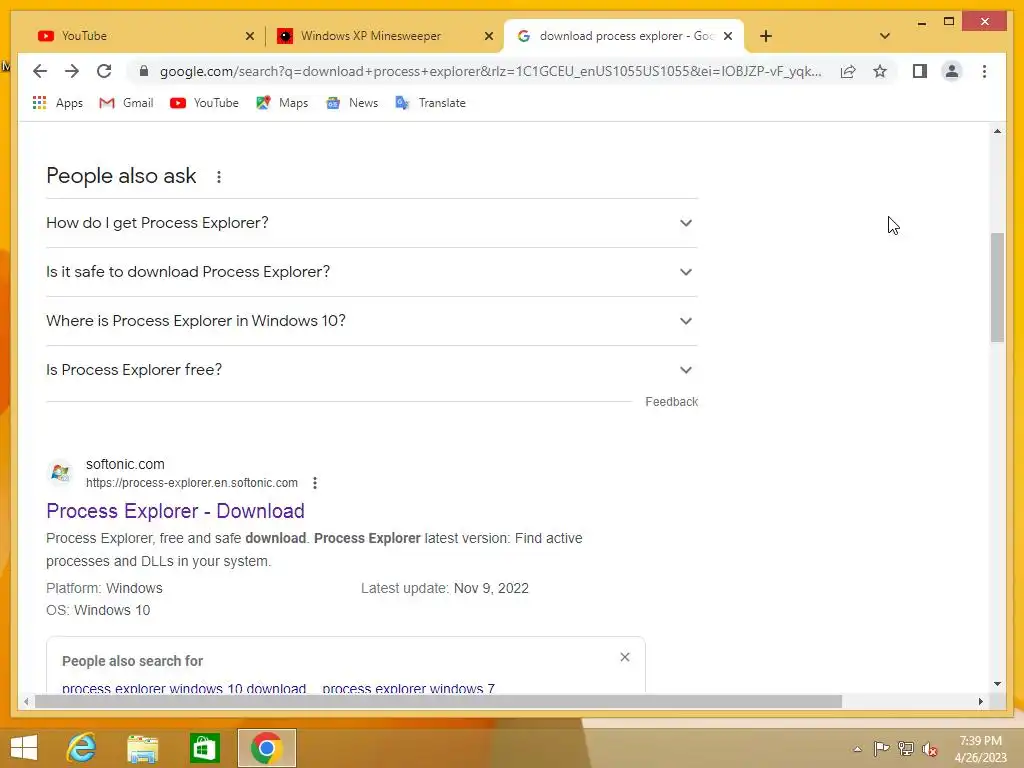Open the Maps bookmark

tap(282, 103)
